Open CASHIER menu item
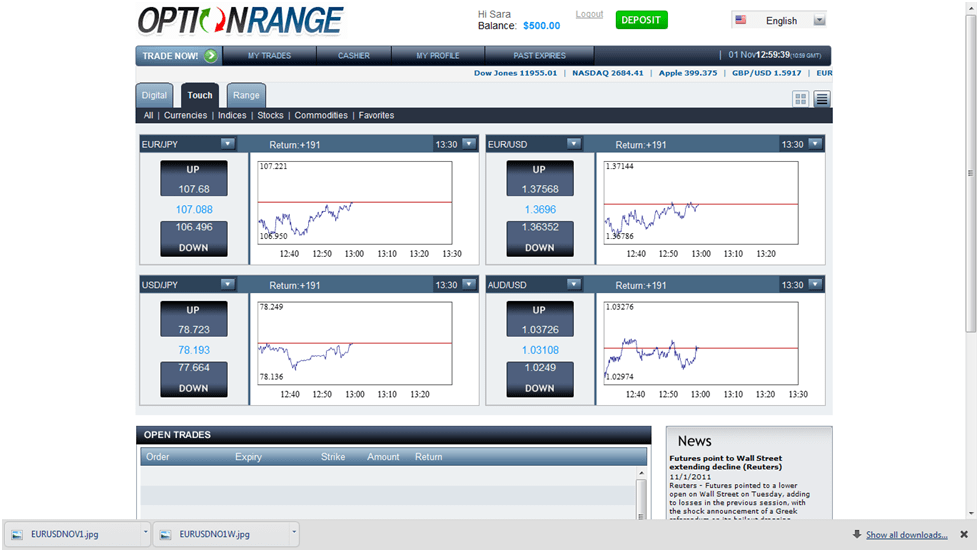 tap(353, 56)
